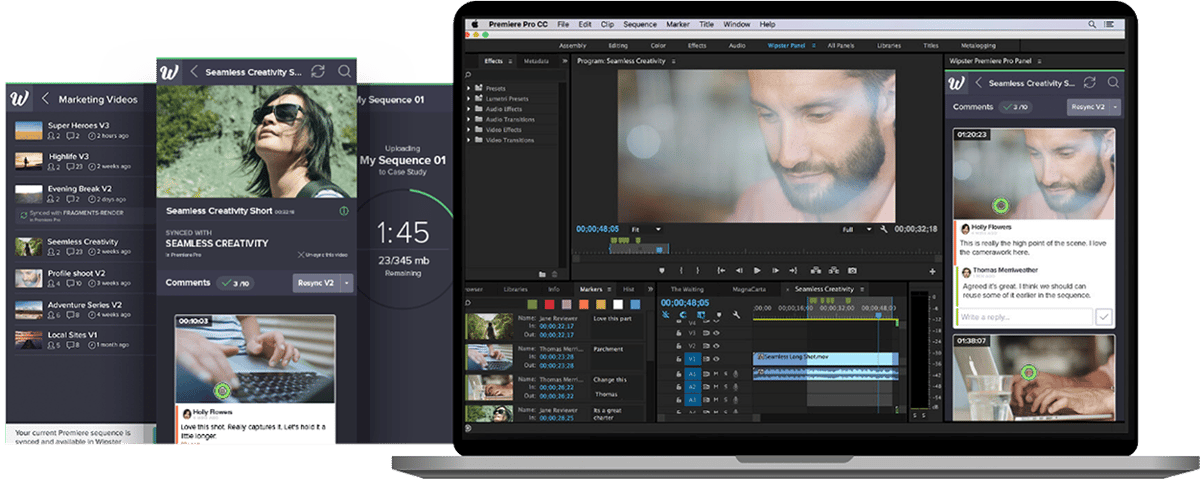Expand the Video Transitions folder
The width and height of the screenshot is (1200, 479).
click(469, 139)
